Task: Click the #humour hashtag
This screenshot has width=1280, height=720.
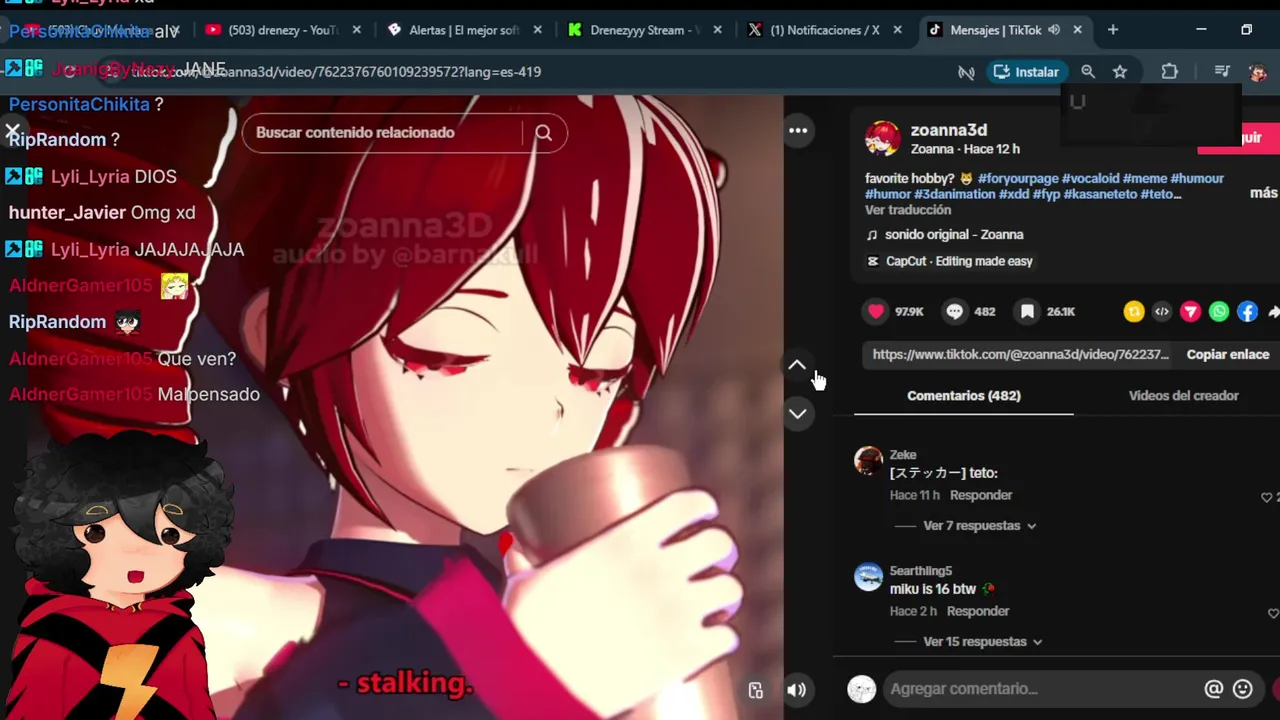Action: 1197,179
